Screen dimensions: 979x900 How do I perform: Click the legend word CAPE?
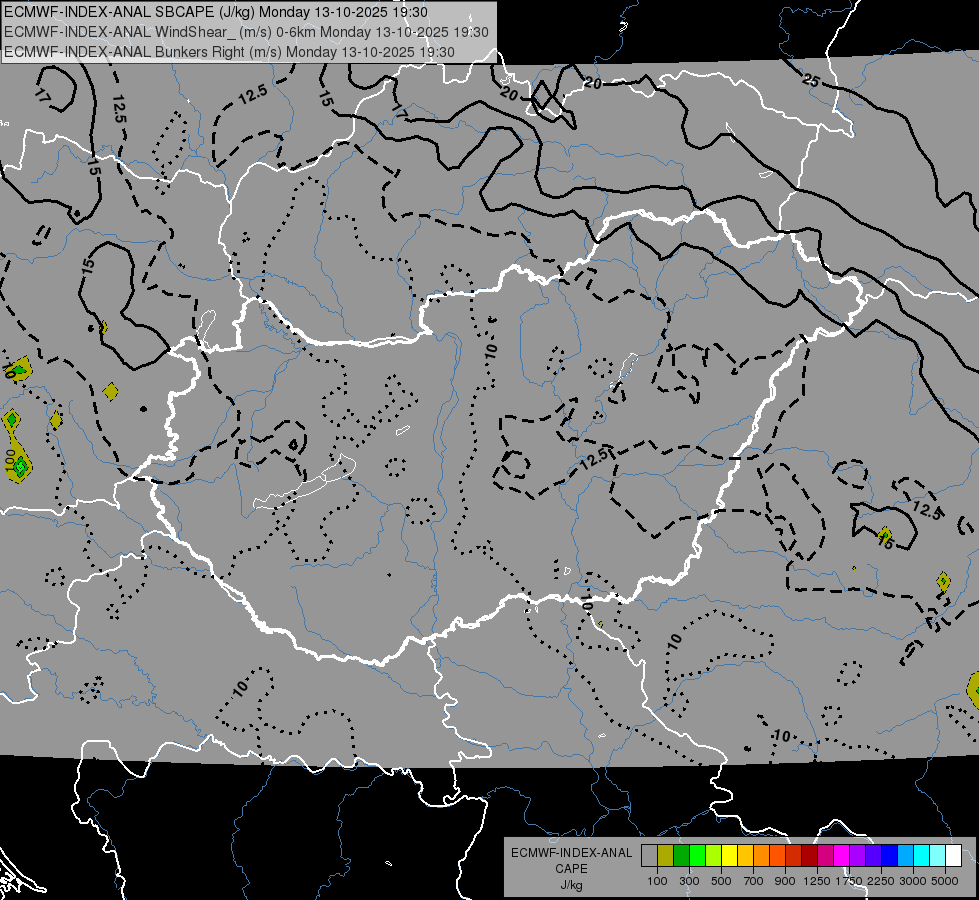(571, 869)
